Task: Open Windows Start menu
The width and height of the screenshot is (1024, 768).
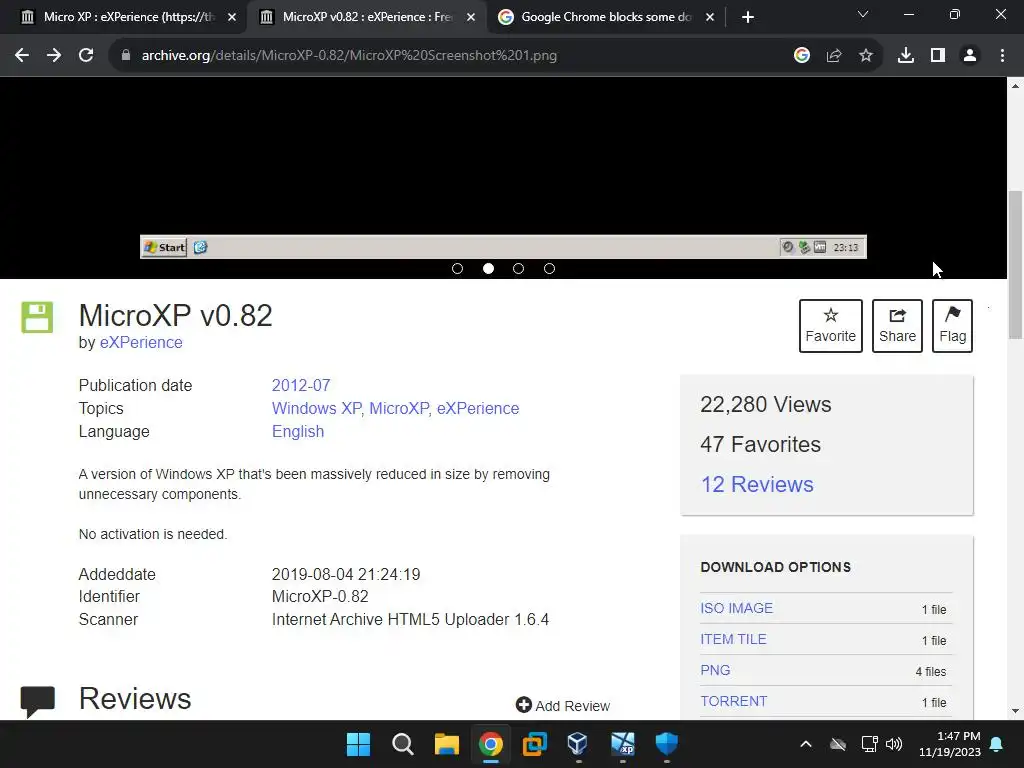Action: (359, 744)
